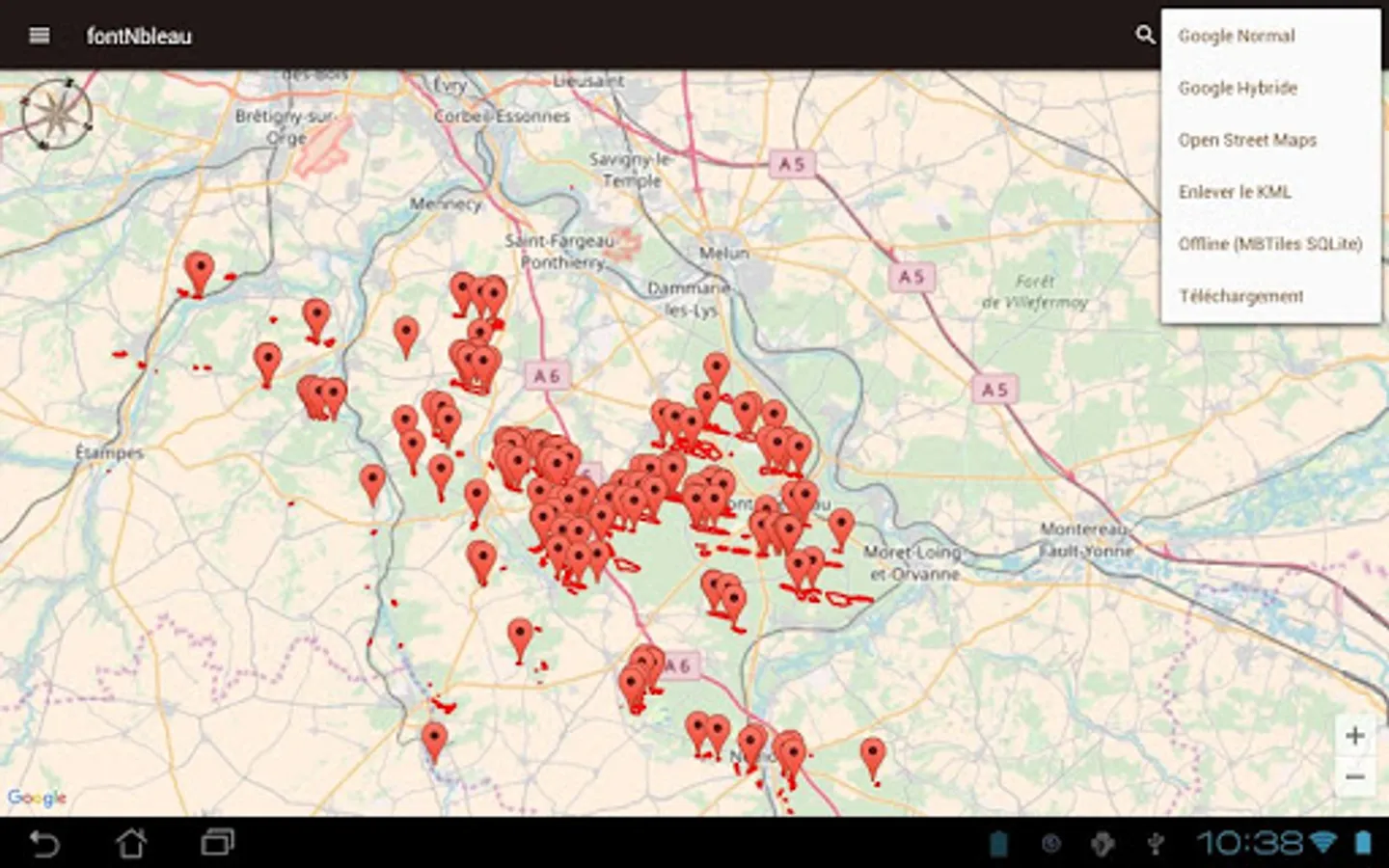Click the compass rose on the map
Screen dimensions: 1389x868
click(x=57, y=114)
